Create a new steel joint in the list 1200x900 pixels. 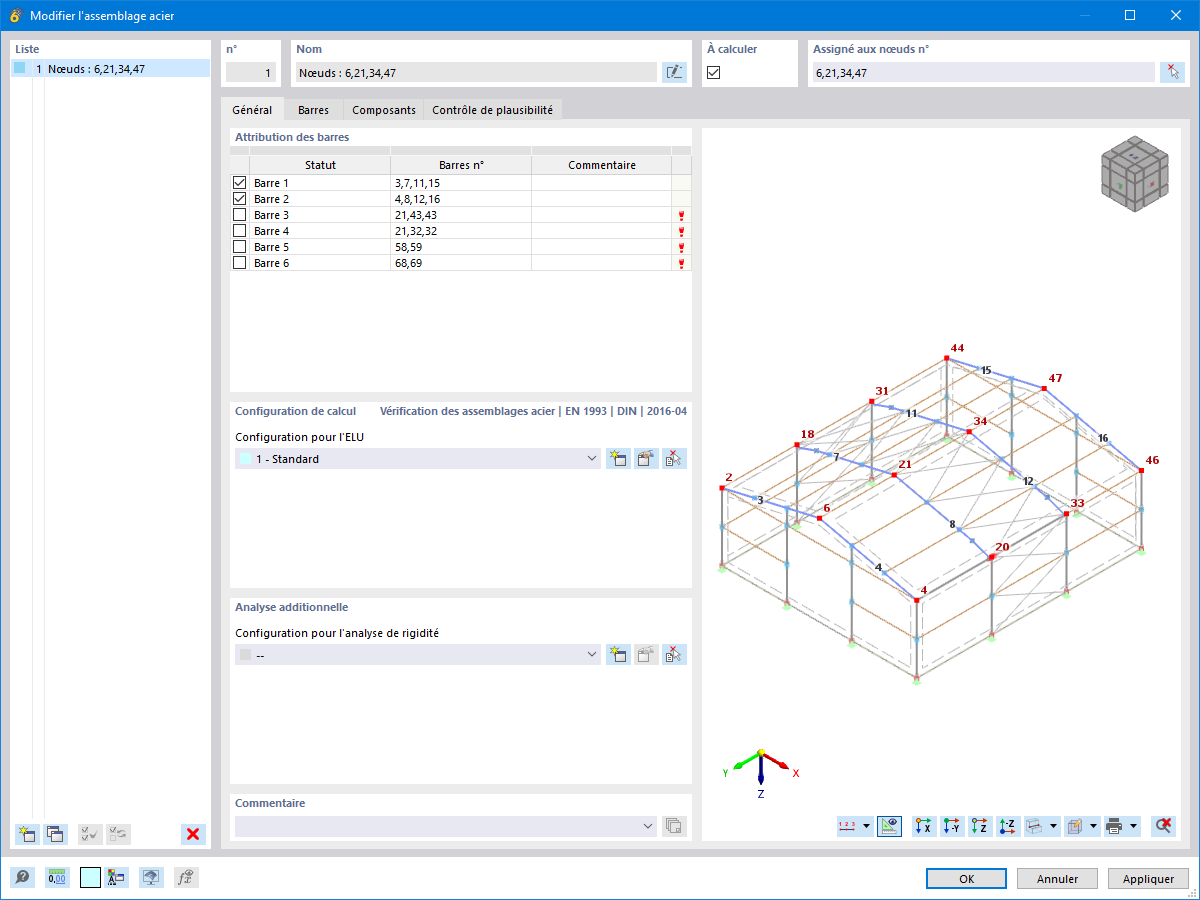[x=25, y=833]
